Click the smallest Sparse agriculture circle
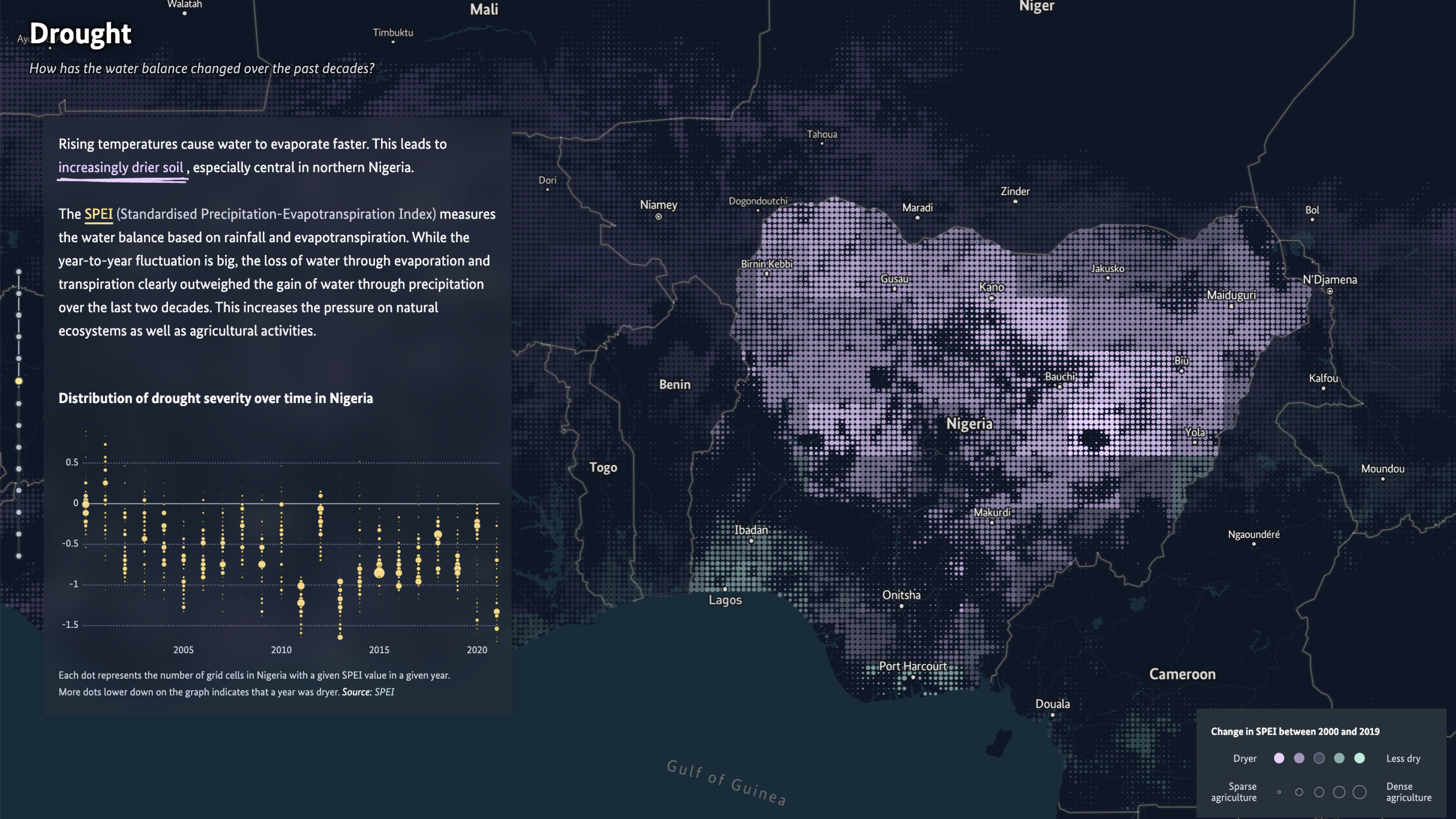This screenshot has width=1456, height=819. coord(1279,792)
